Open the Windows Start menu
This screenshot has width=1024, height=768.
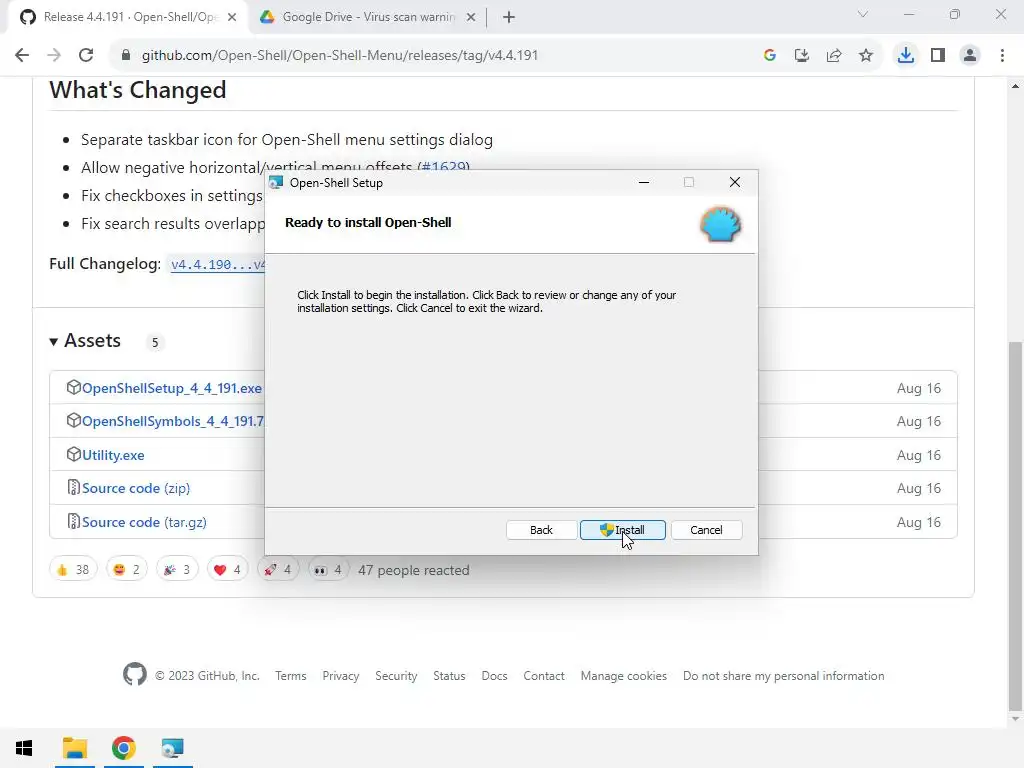pos(24,748)
